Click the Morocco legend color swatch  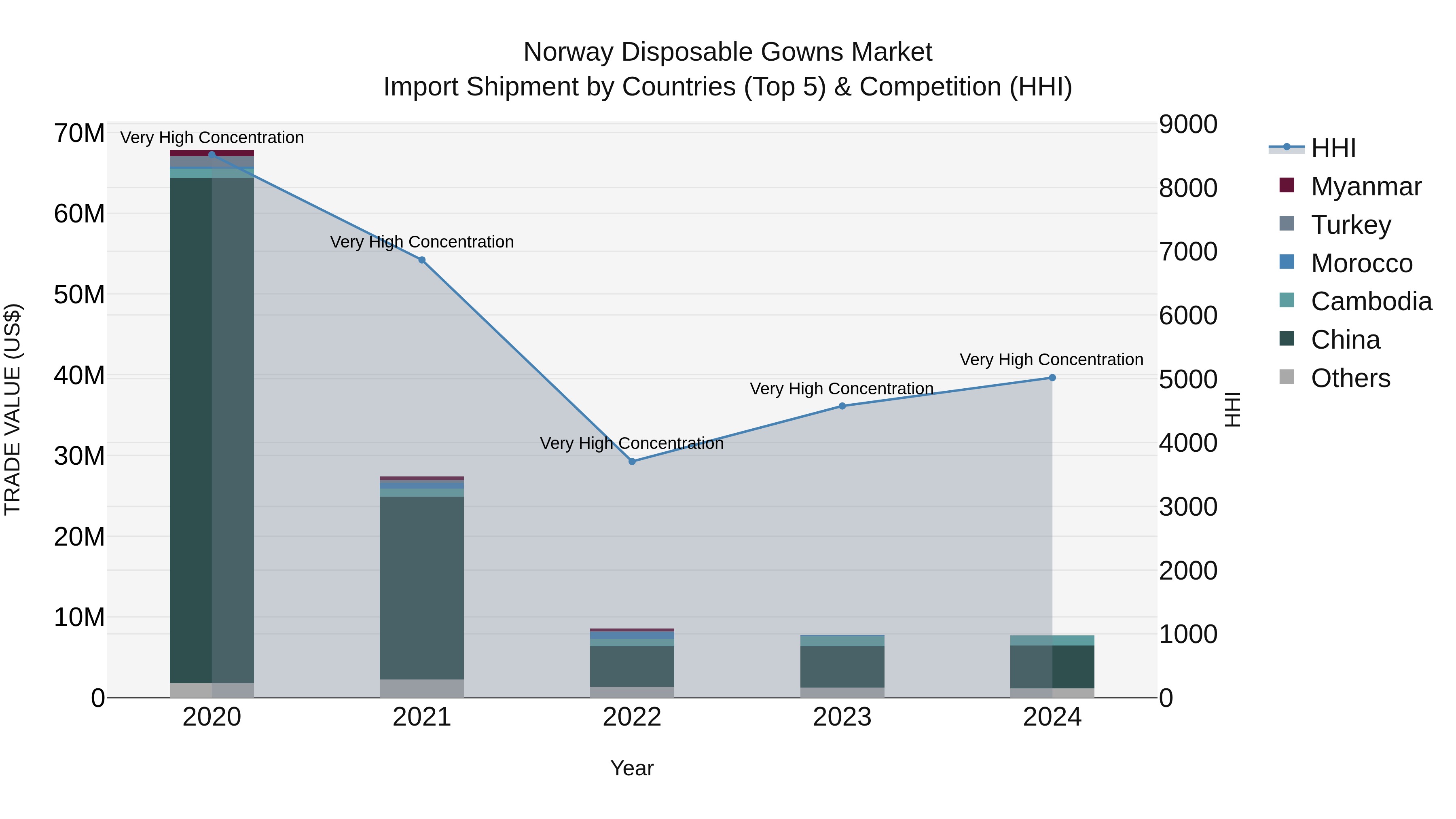click(x=1287, y=262)
